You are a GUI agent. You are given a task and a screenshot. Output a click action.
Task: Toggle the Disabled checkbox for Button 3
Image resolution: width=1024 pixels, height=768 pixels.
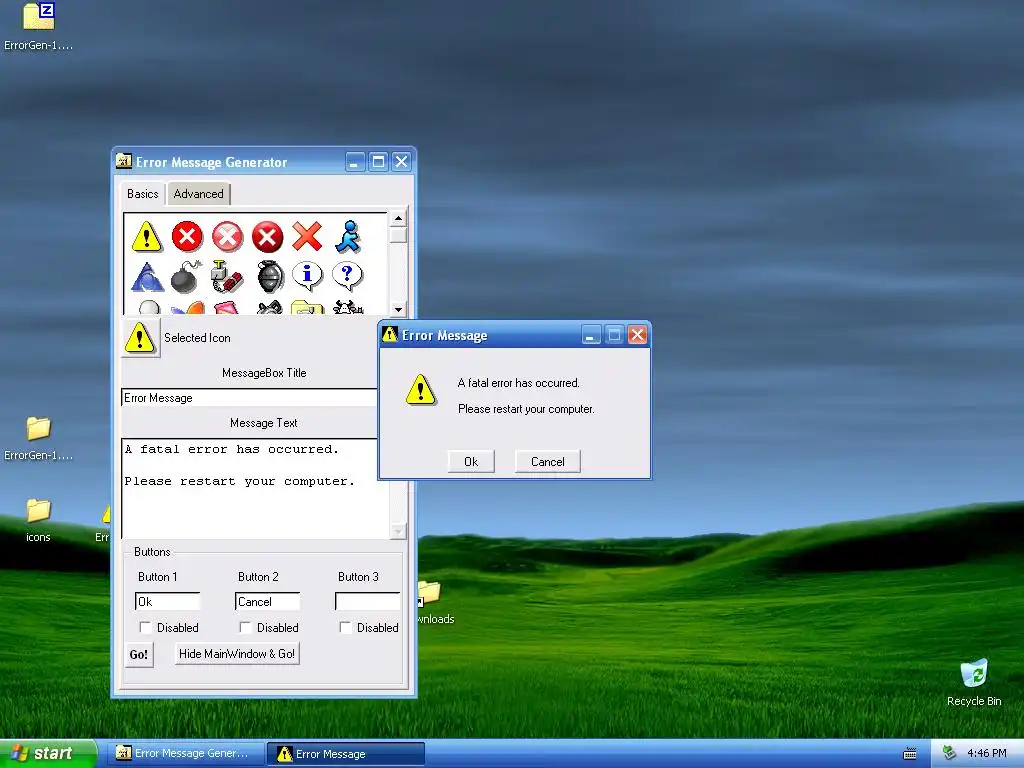pos(345,628)
